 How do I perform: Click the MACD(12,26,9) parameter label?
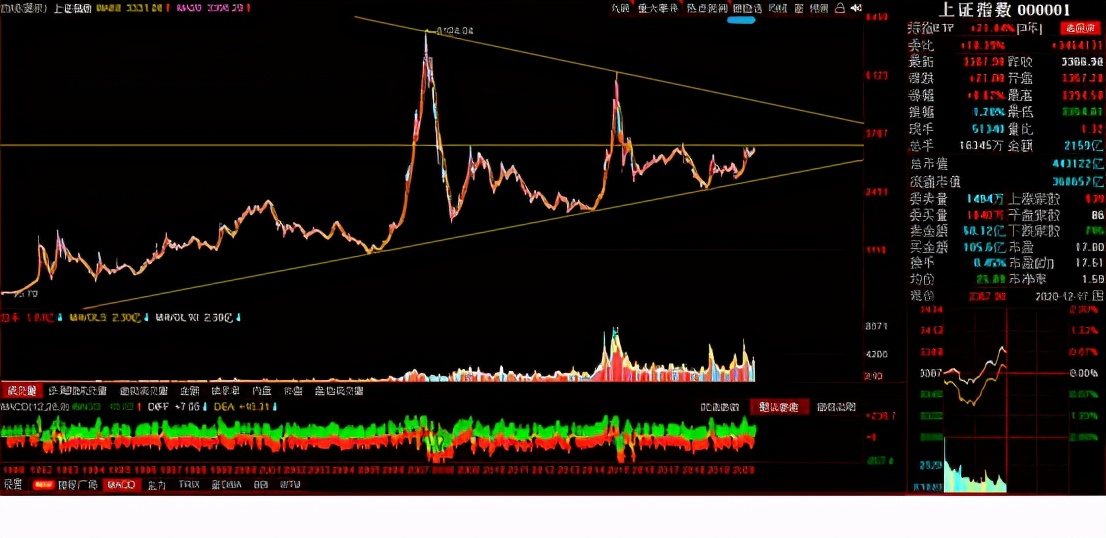tap(34, 407)
